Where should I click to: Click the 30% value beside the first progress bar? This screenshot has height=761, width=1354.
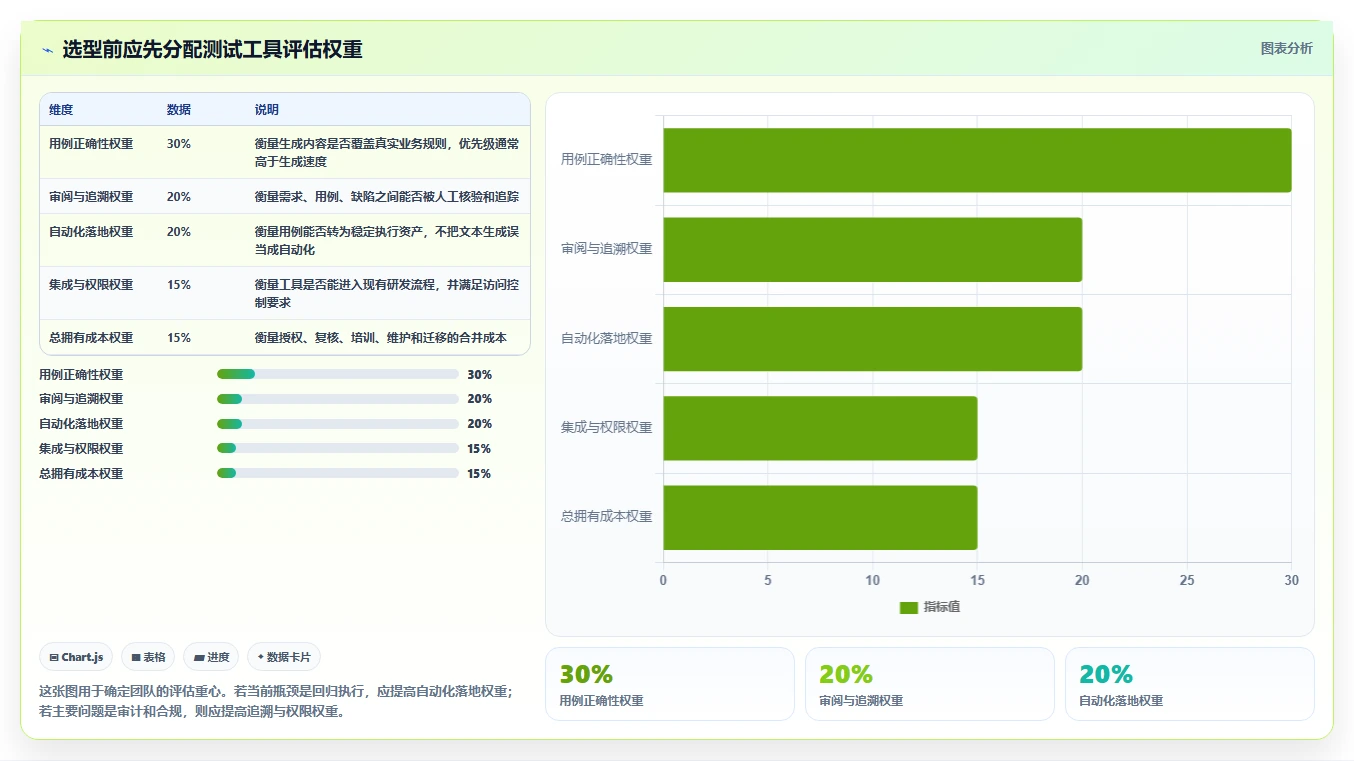click(x=479, y=375)
